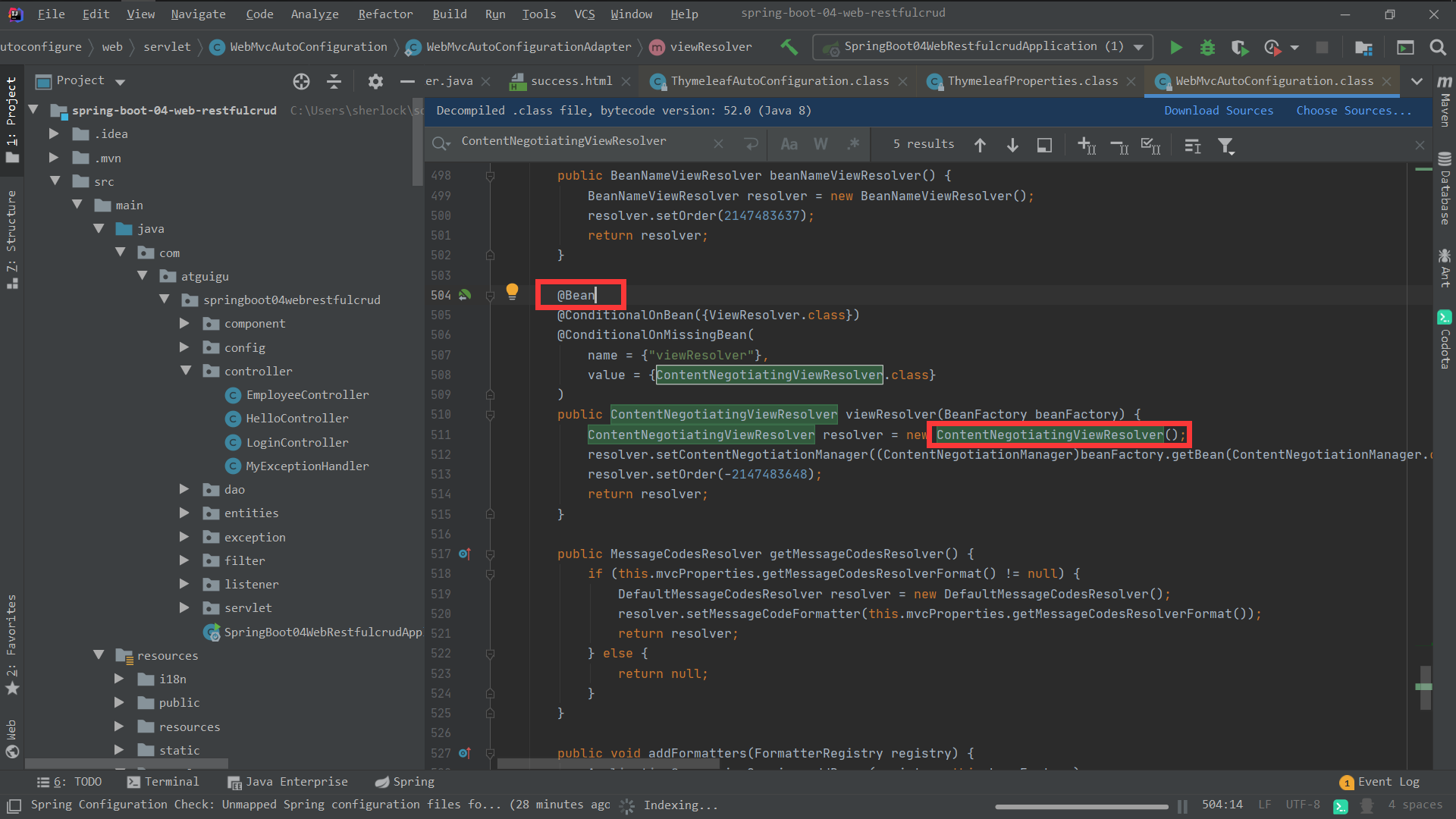Toggle Match Case search option
This screenshot has height=819, width=1456.
tap(789, 144)
